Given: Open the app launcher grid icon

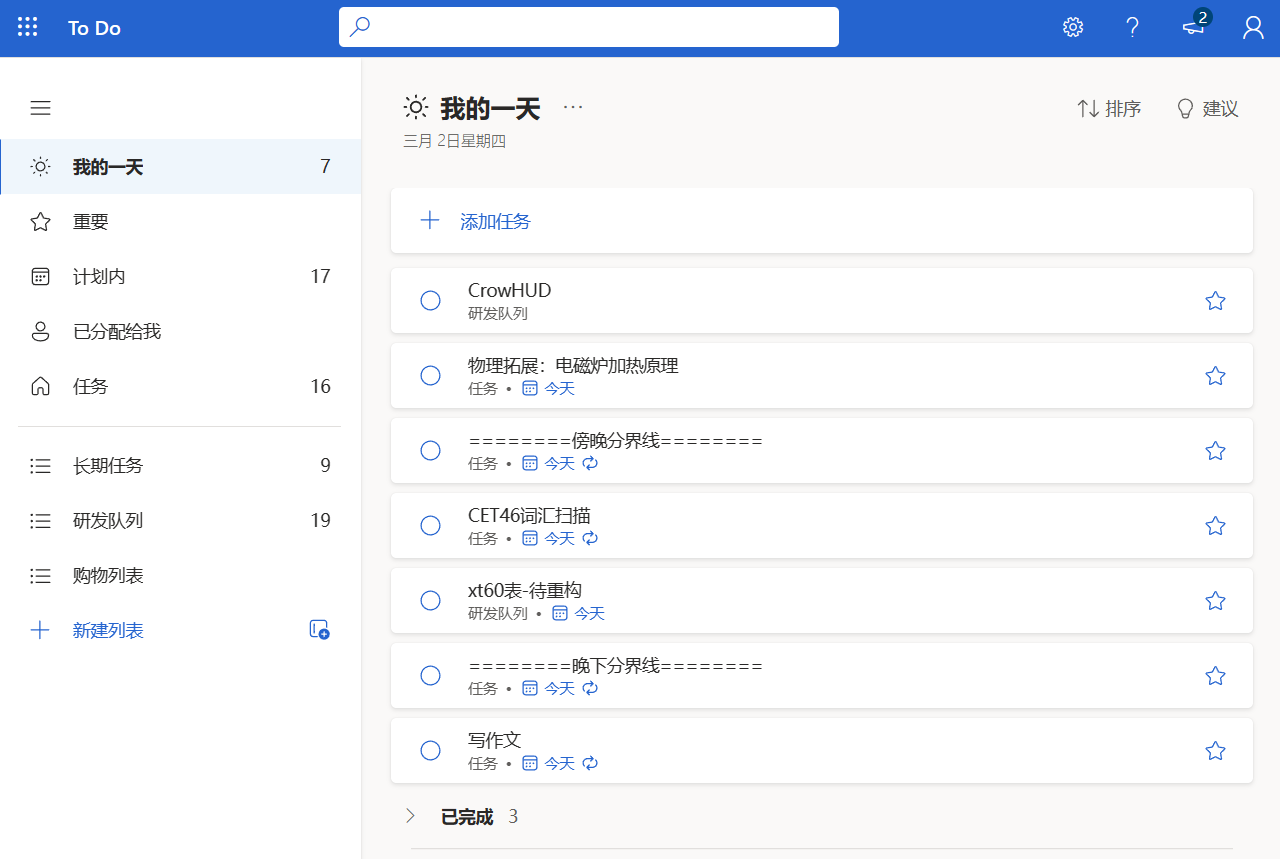Looking at the screenshot, I should coord(28,28).
